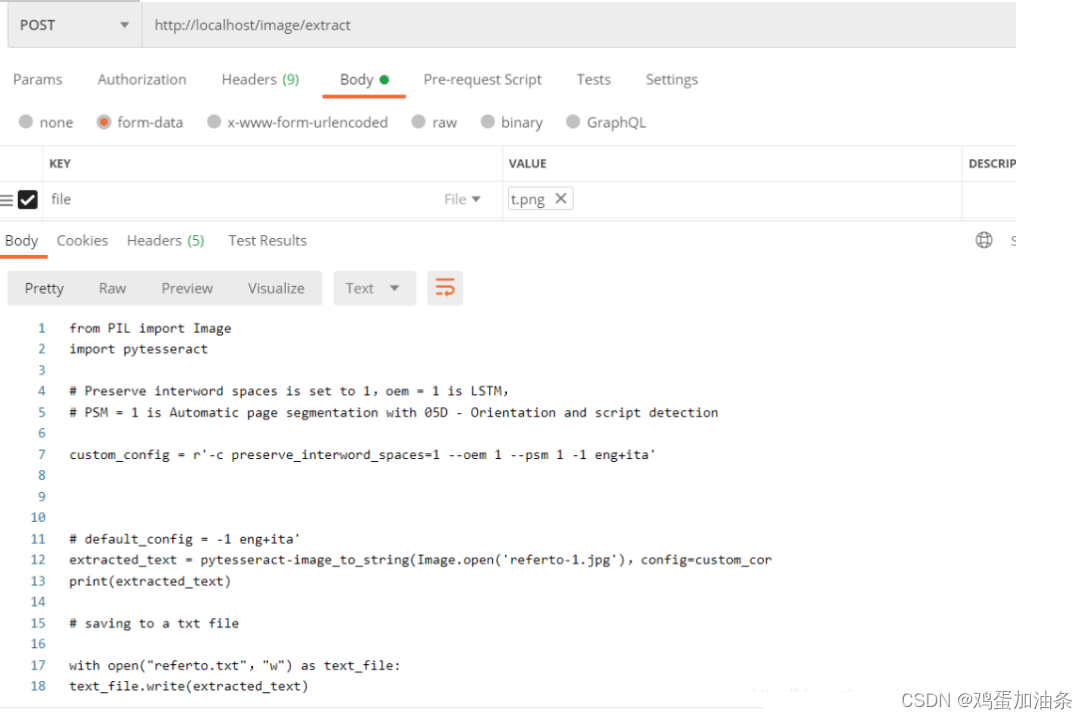Uncheck the file row checkbox

(x=28, y=200)
